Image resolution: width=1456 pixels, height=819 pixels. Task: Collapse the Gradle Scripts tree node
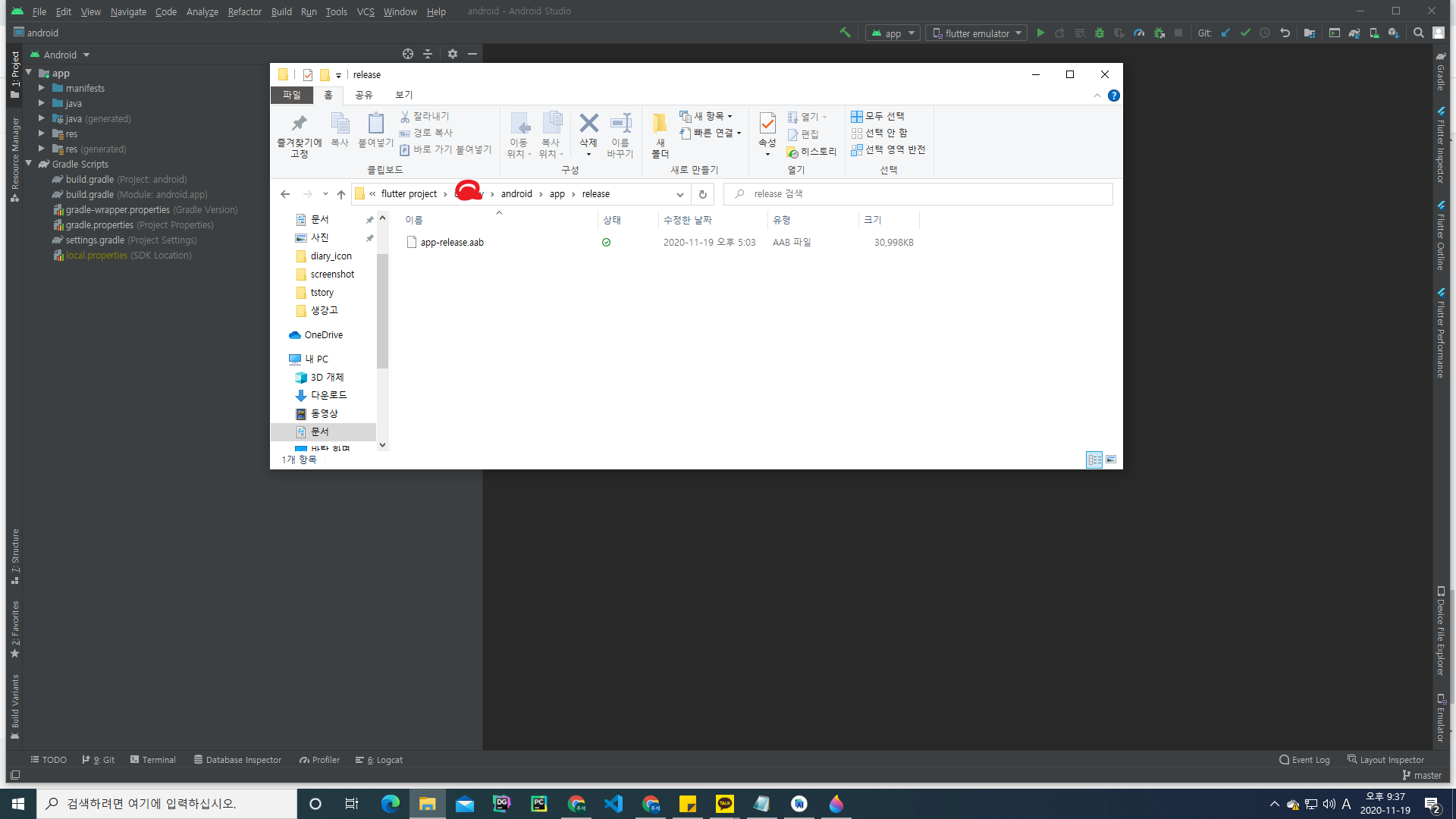coord(29,164)
